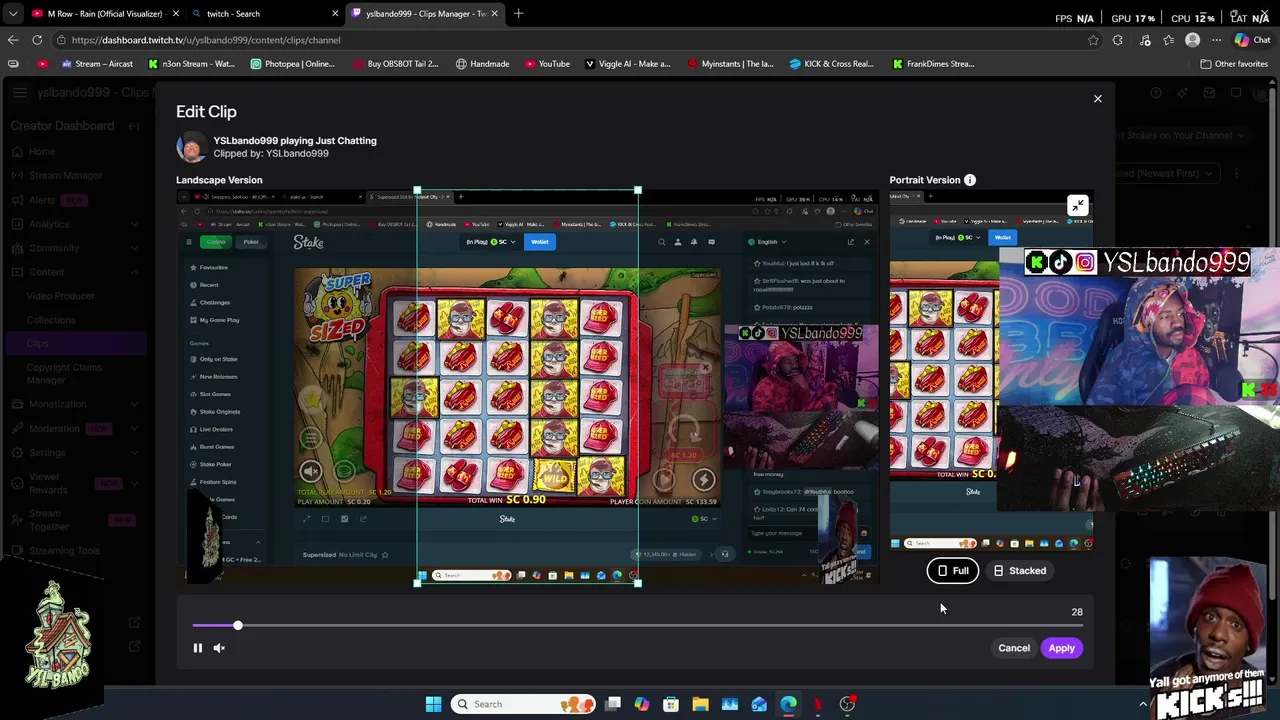The width and height of the screenshot is (1280, 720).
Task: Open n3on Stream bookmark
Action: pyautogui.click(x=191, y=64)
